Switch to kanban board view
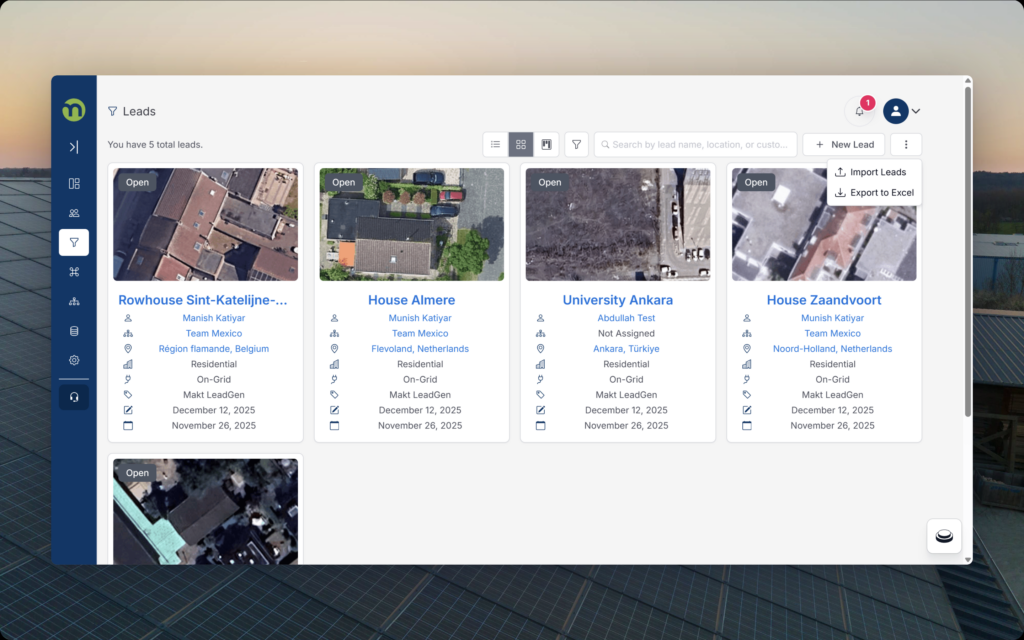The height and width of the screenshot is (640, 1024). 546,145
